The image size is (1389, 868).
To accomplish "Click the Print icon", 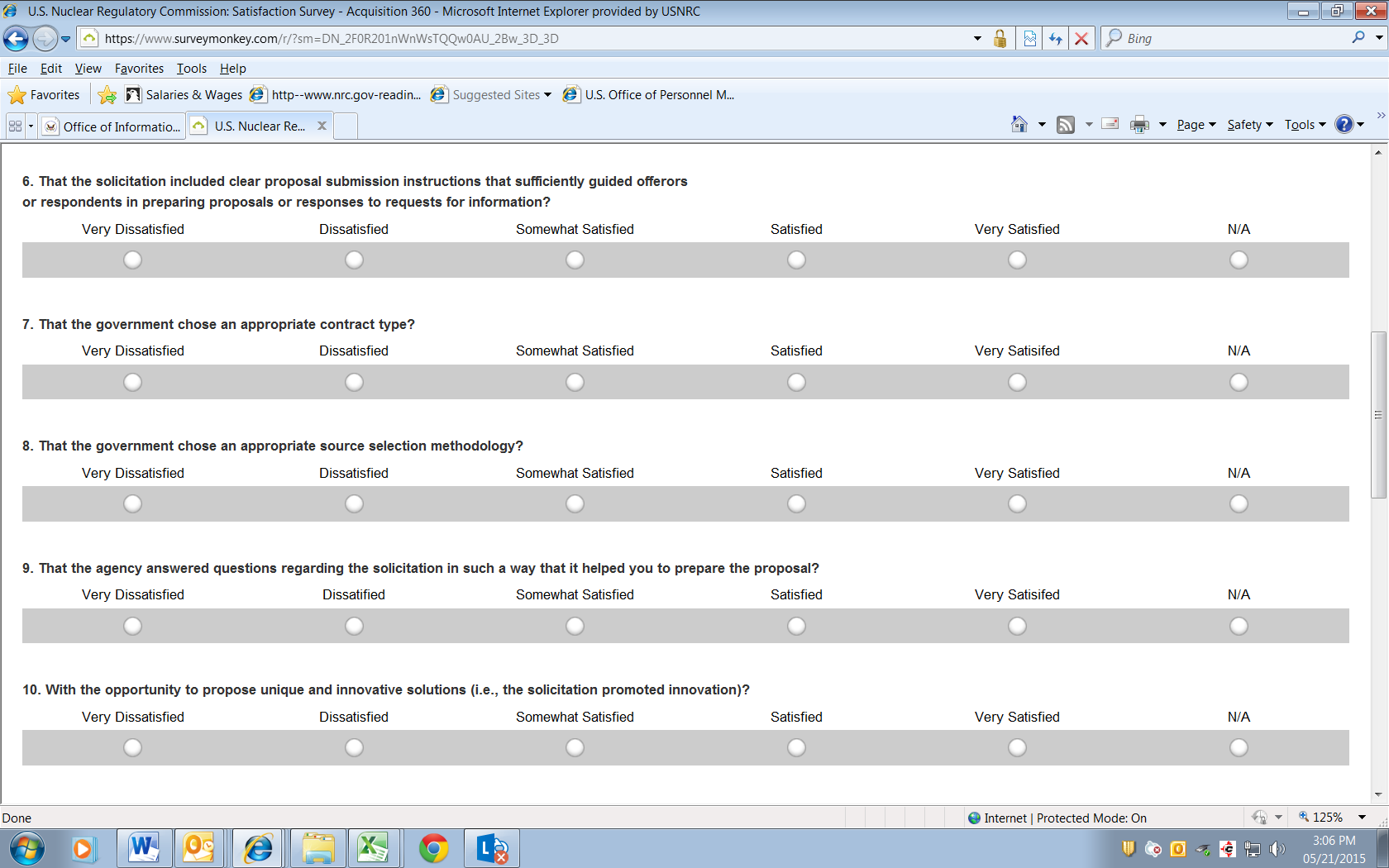I will [x=1139, y=125].
